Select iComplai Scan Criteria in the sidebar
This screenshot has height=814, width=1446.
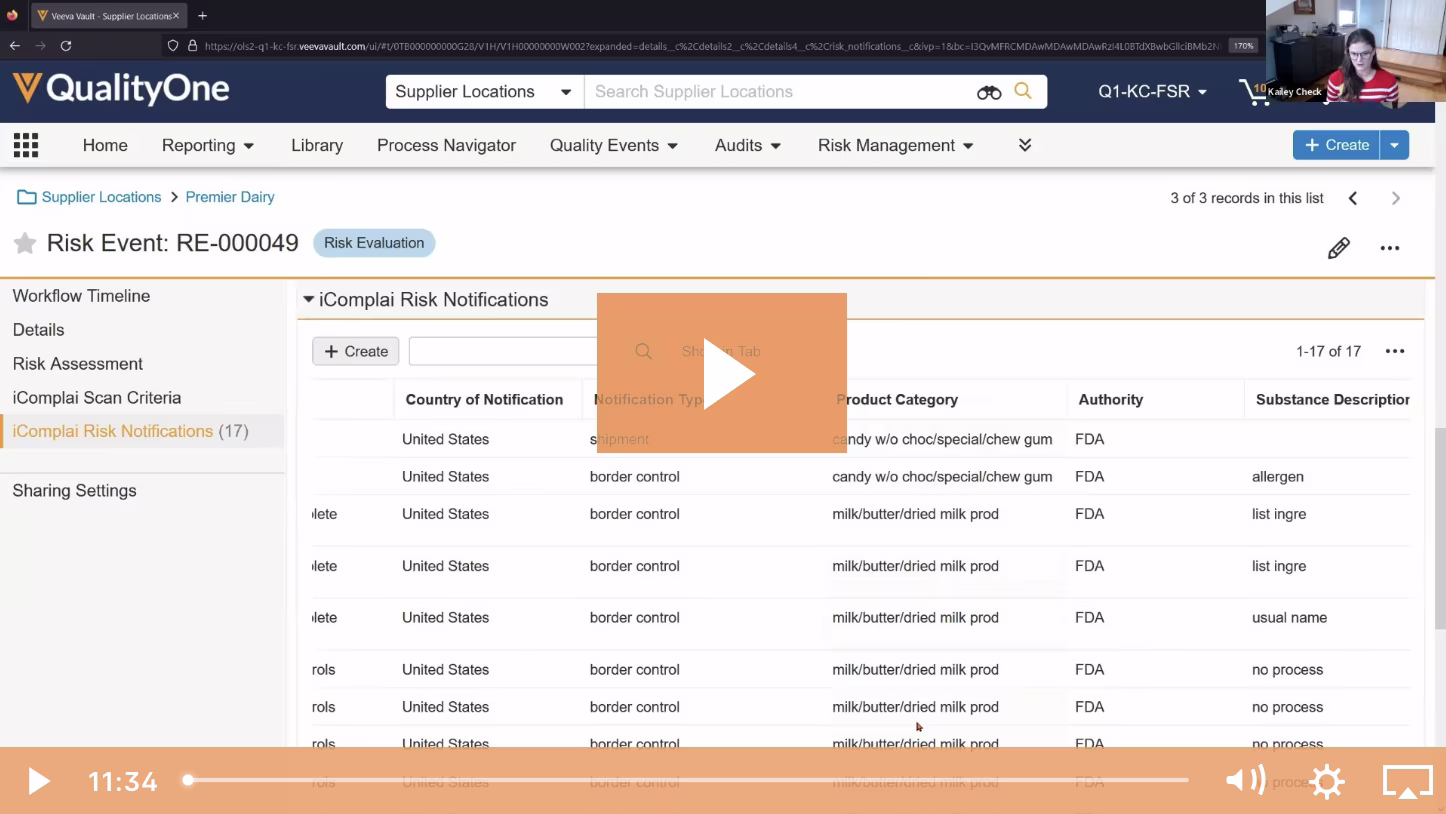(x=97, y=398)
